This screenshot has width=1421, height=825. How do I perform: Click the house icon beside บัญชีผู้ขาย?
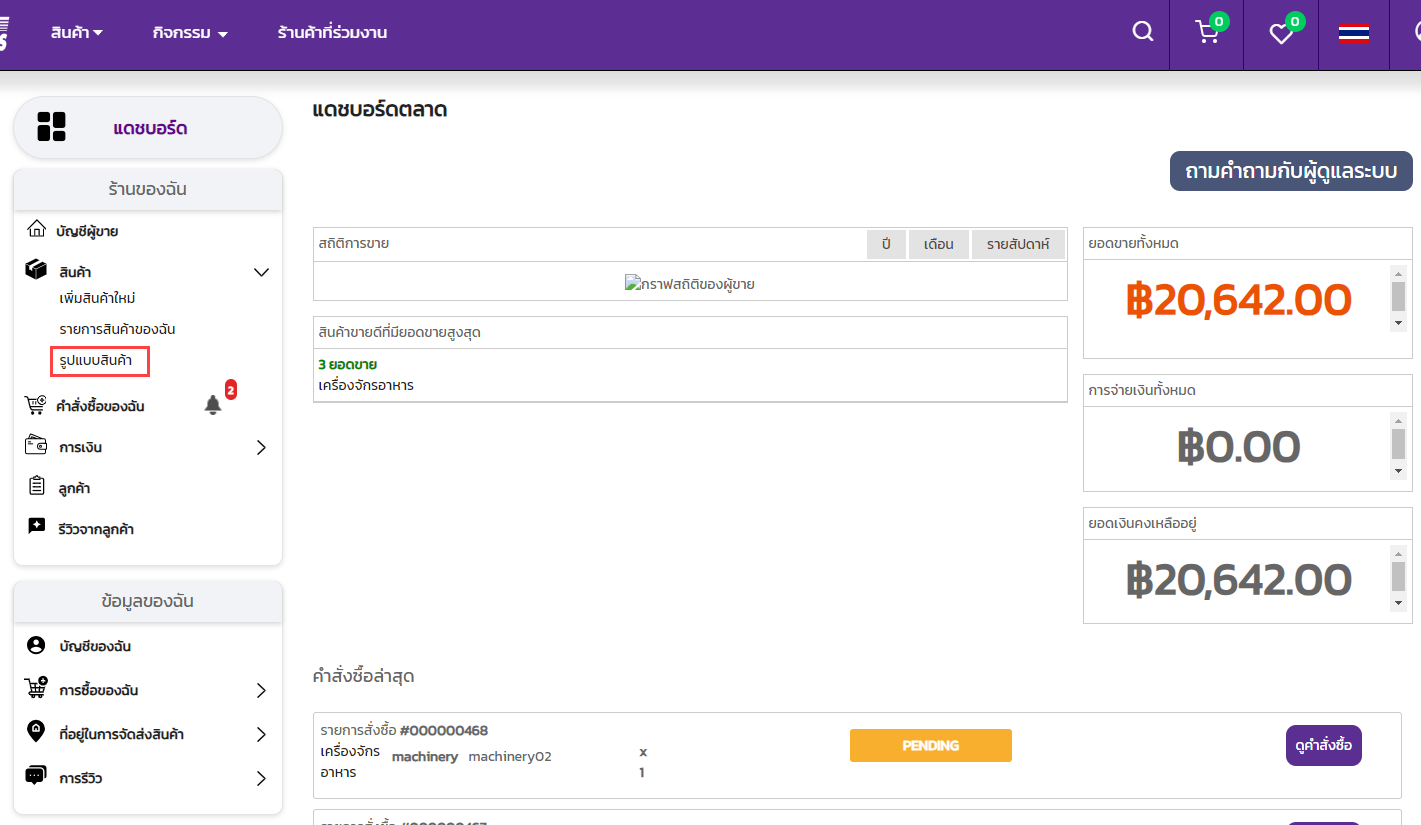[x=37, y=230]
